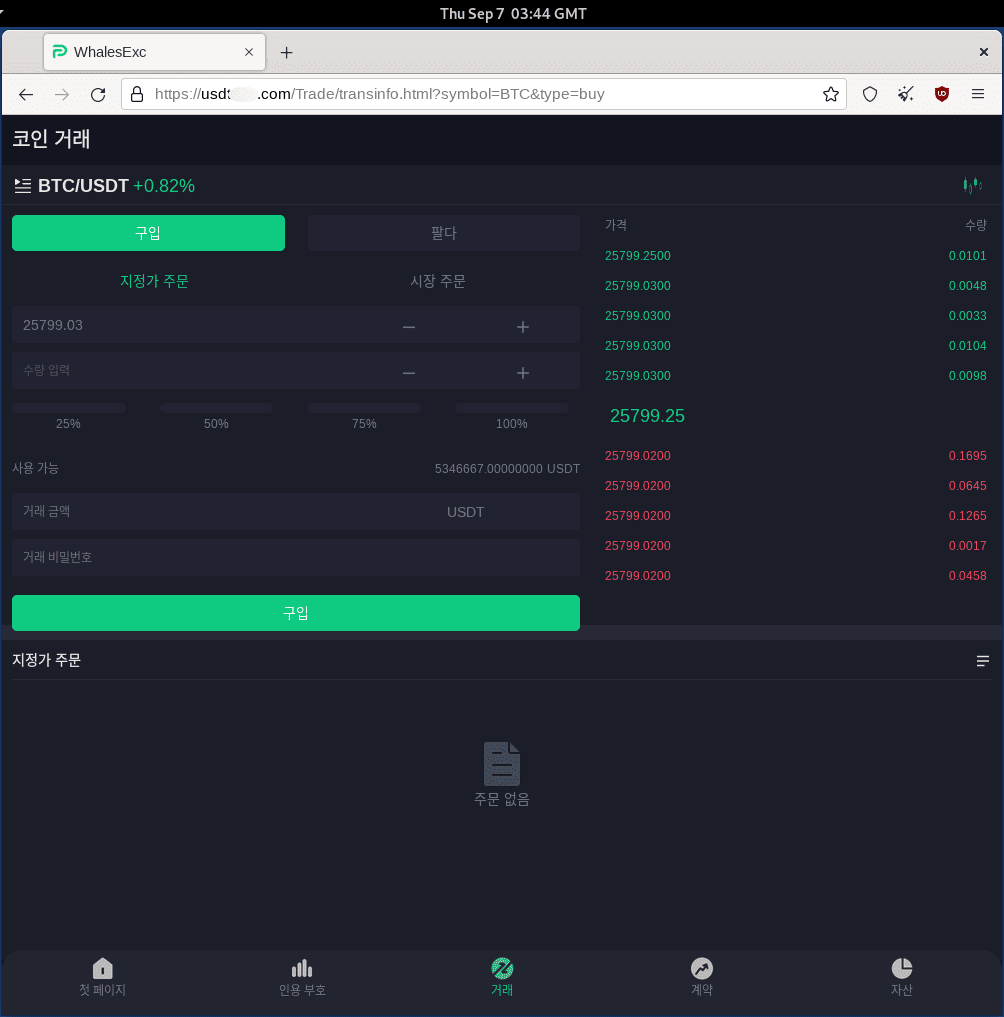Open the Firefox hamburger menu
1004x1017 pixels.
(978, 95)
